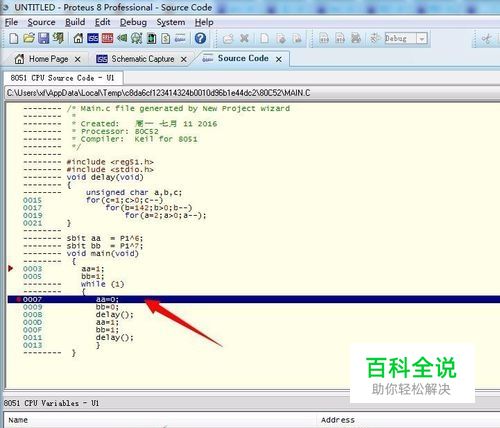The width and height of the screenshot is (500, 428).
Task: Click the 'for(b=142;b>0;b--)' line
Action: (x=149, y=208)
